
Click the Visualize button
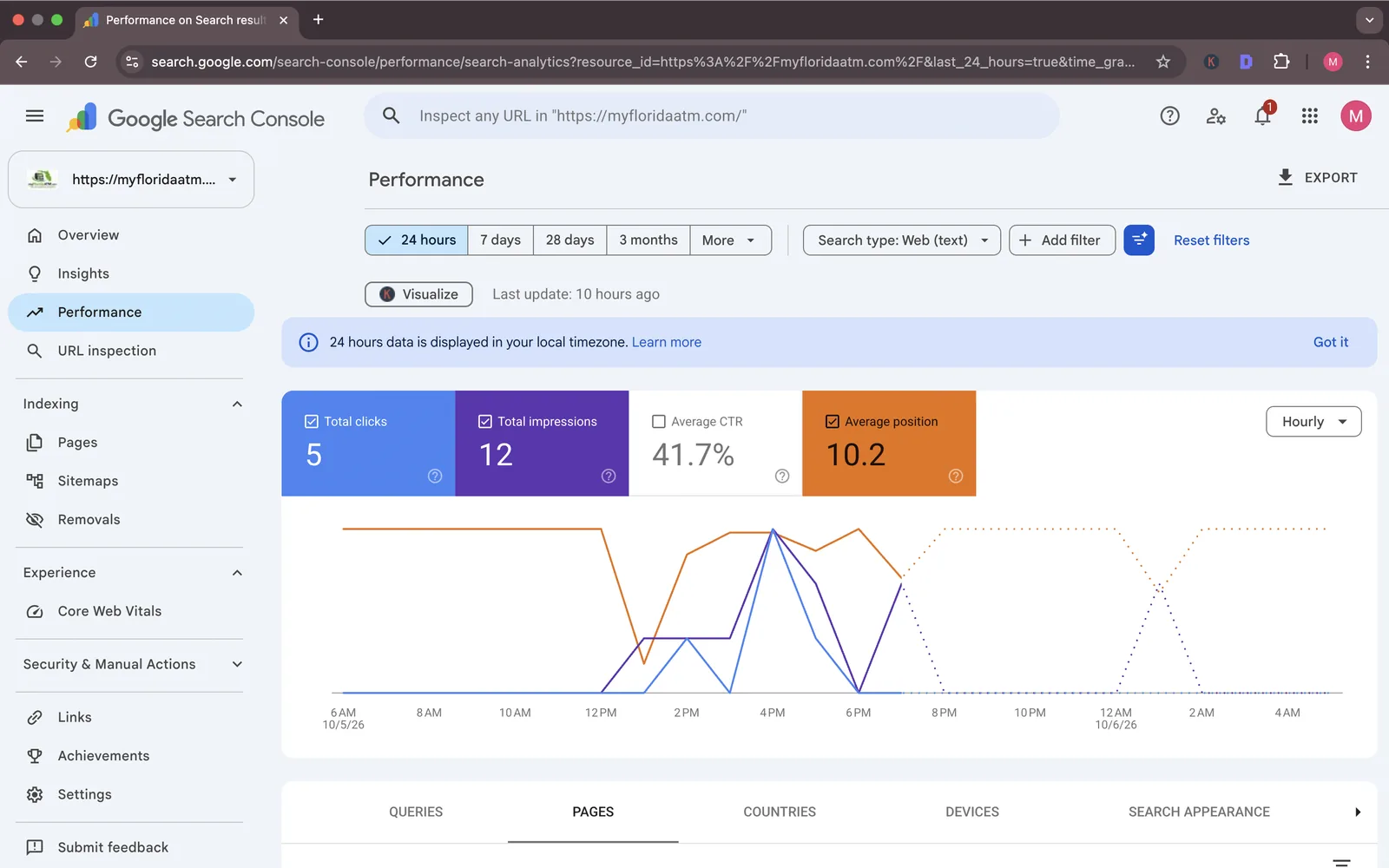pyautogui.click(x=418, y=294)
